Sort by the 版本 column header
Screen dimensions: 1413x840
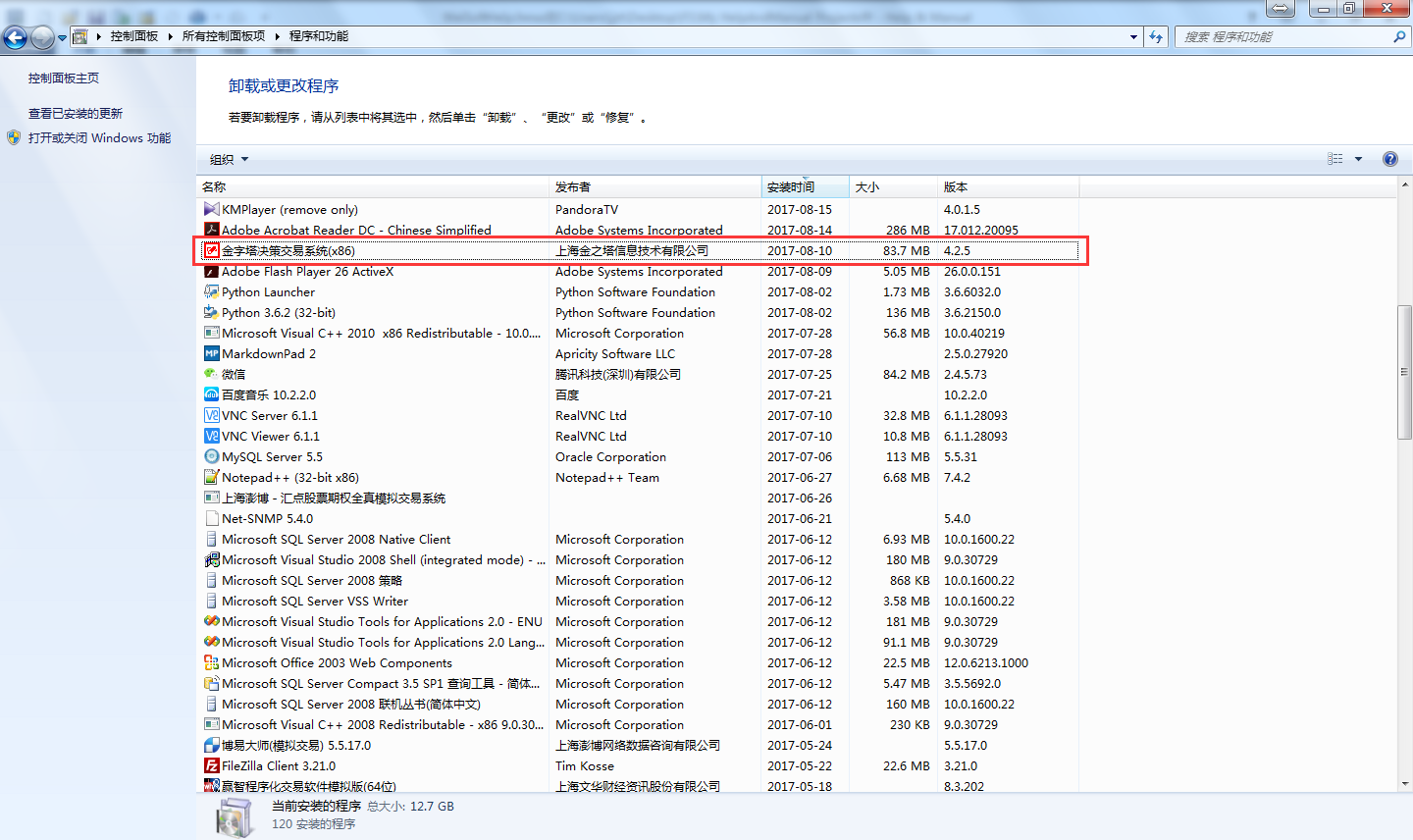(x=1008, y=186)
